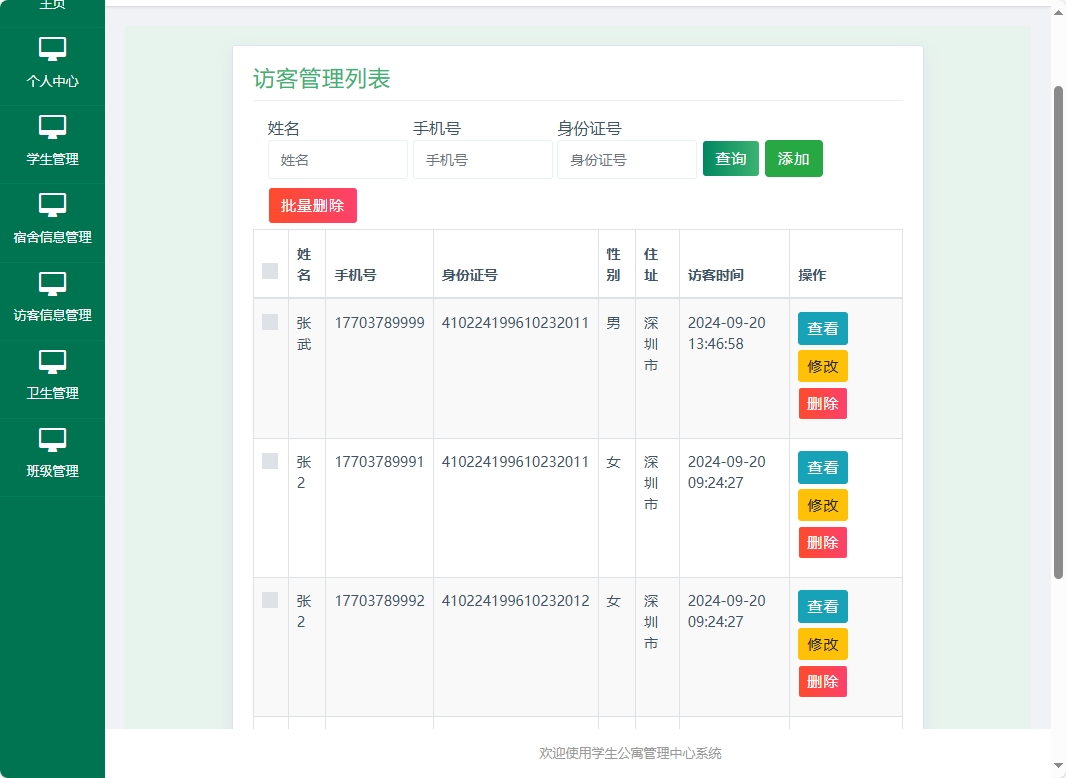Click the 主页 item at sidebar top
Image resolution: width=1066 pixels, height=778 pixels.
tap(52, 5)
